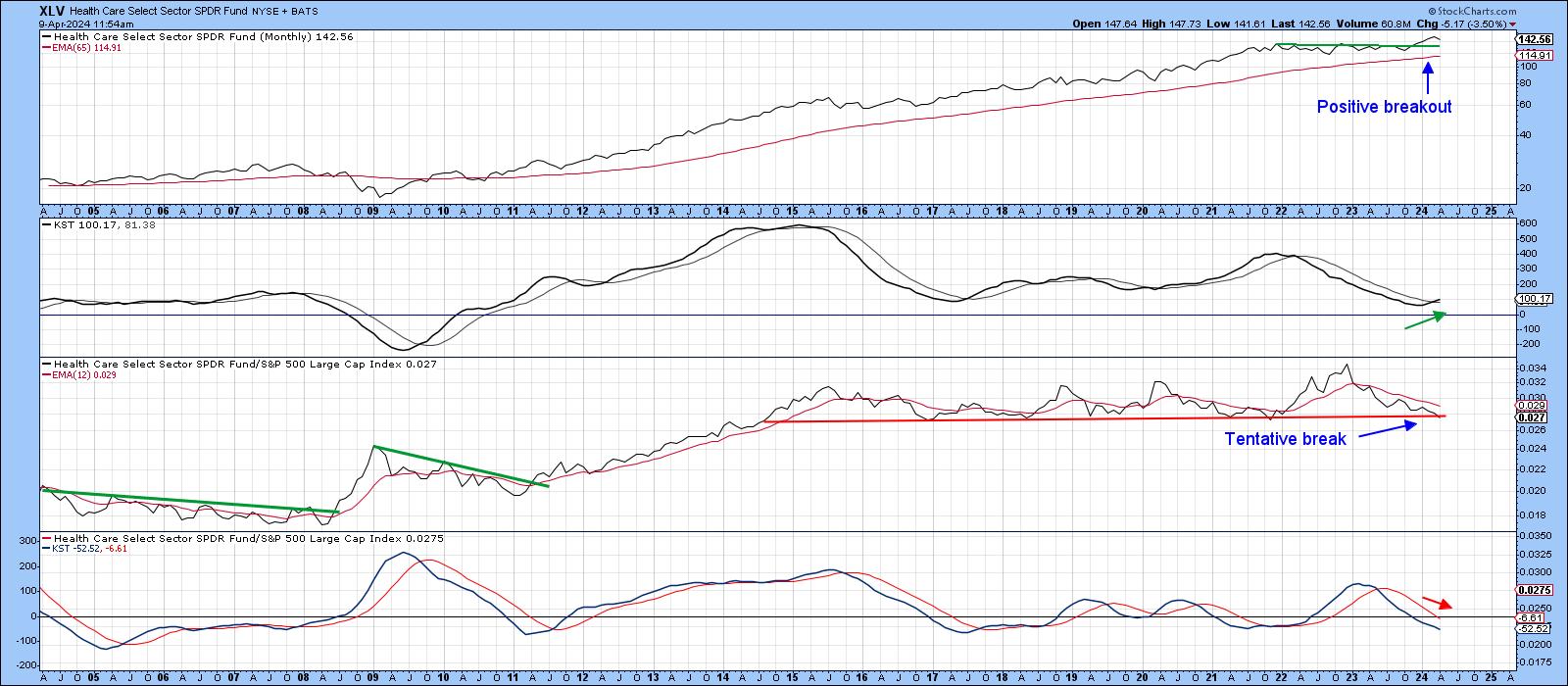The height and width of the screenshot is (686, 1568).
Task: Select the 15 year label under the price panel
Action: pyautogui.click(x=793, y=212)
